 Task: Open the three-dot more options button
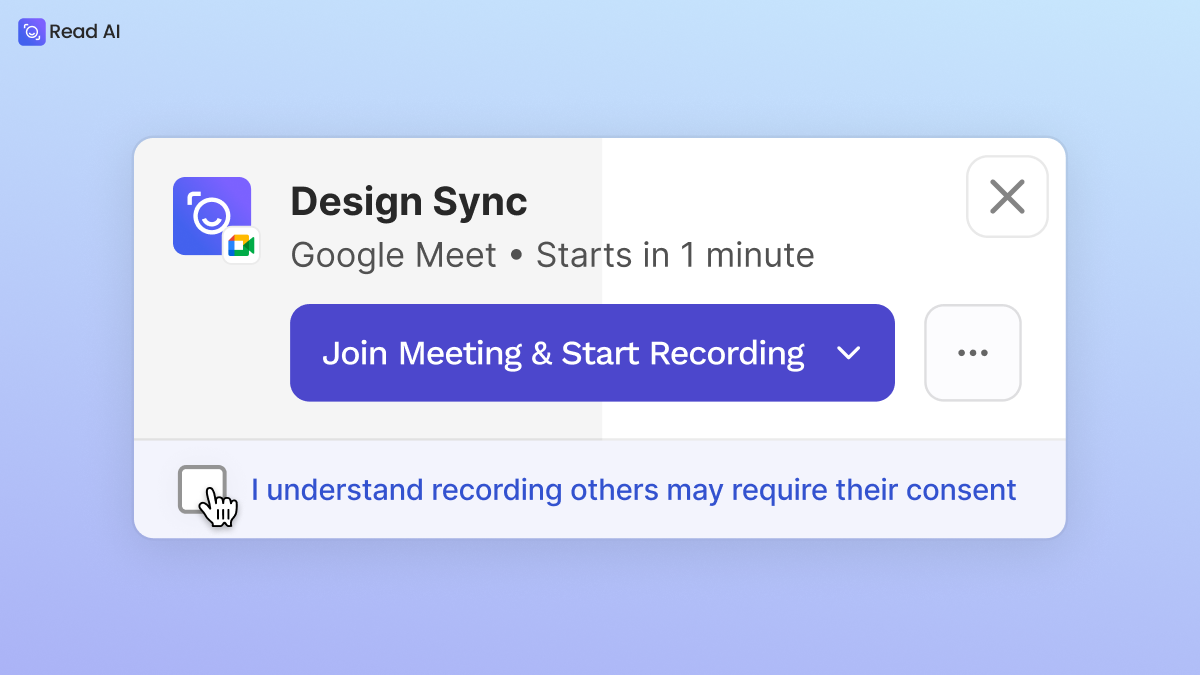973,353
